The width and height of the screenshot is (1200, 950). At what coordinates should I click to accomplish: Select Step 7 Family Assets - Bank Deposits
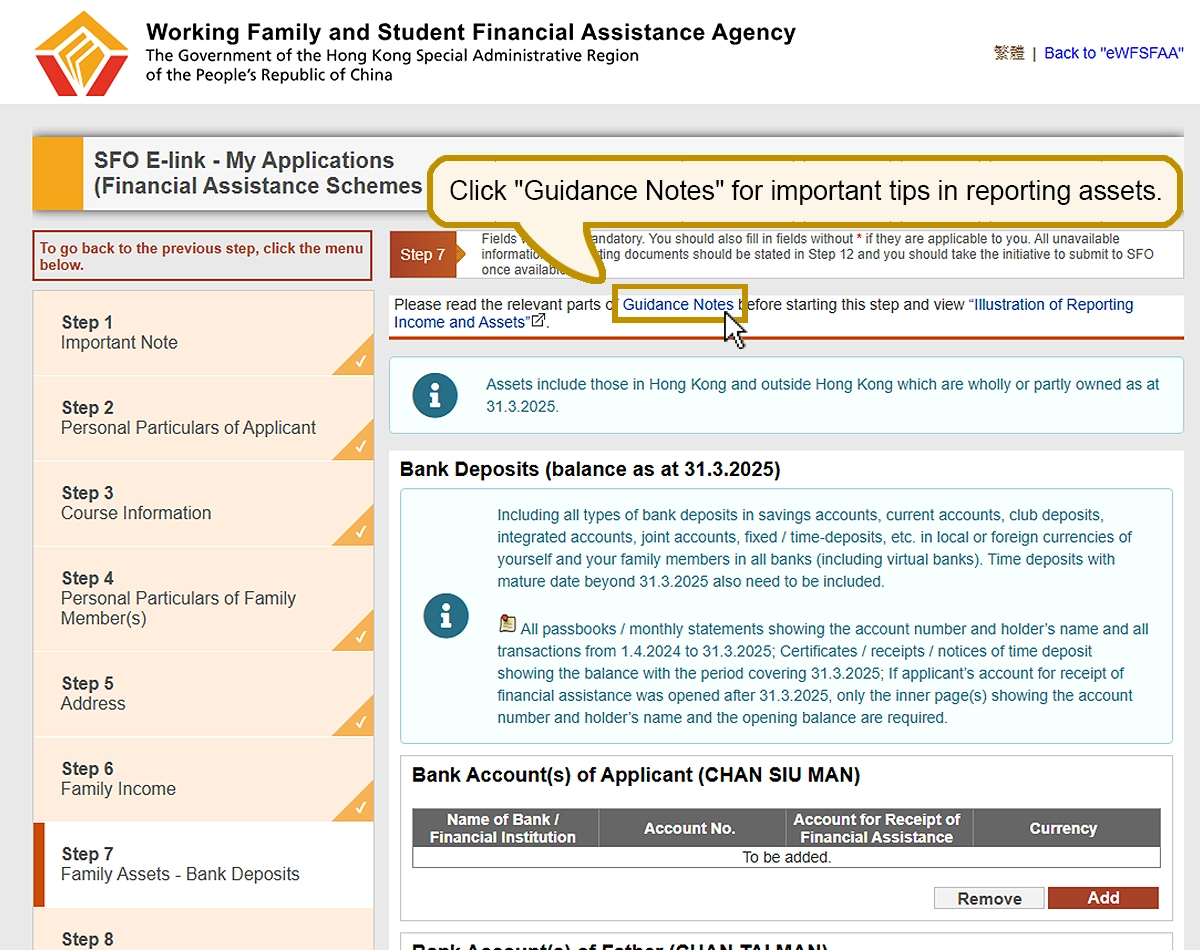click(180, 864)
